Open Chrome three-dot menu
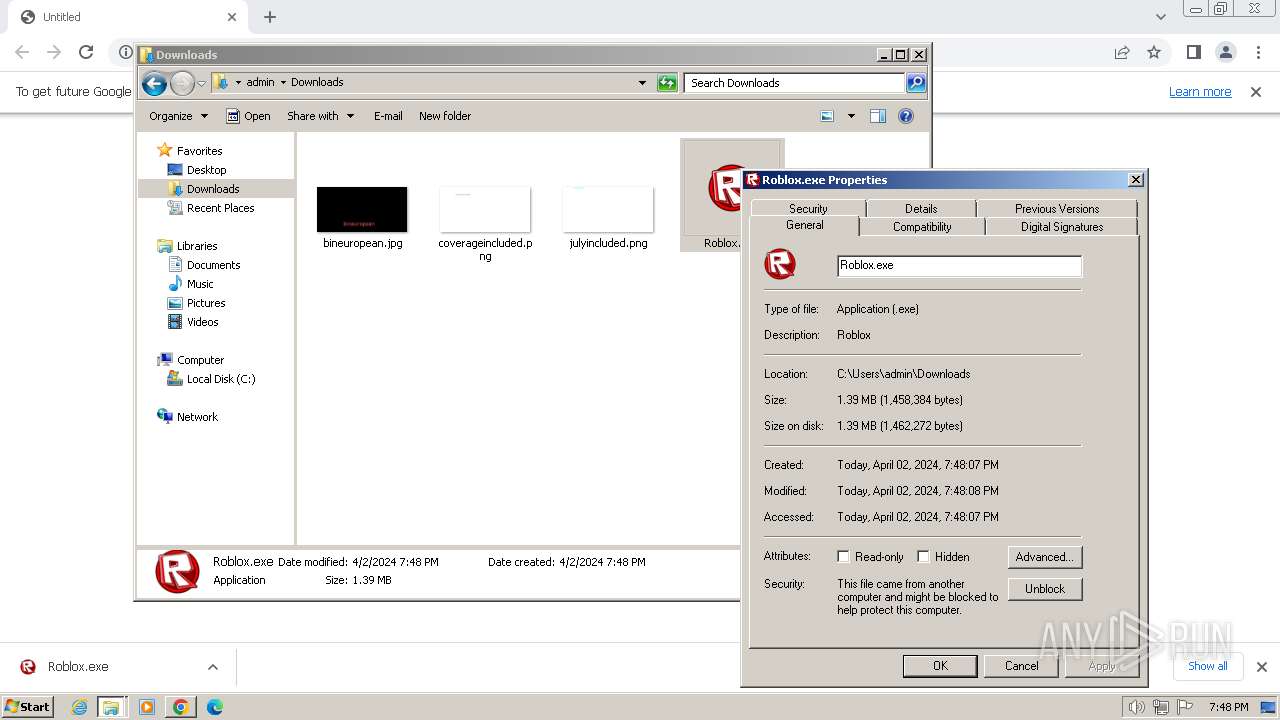The width and height of the screenshot is (1280, 720). 1258,52
